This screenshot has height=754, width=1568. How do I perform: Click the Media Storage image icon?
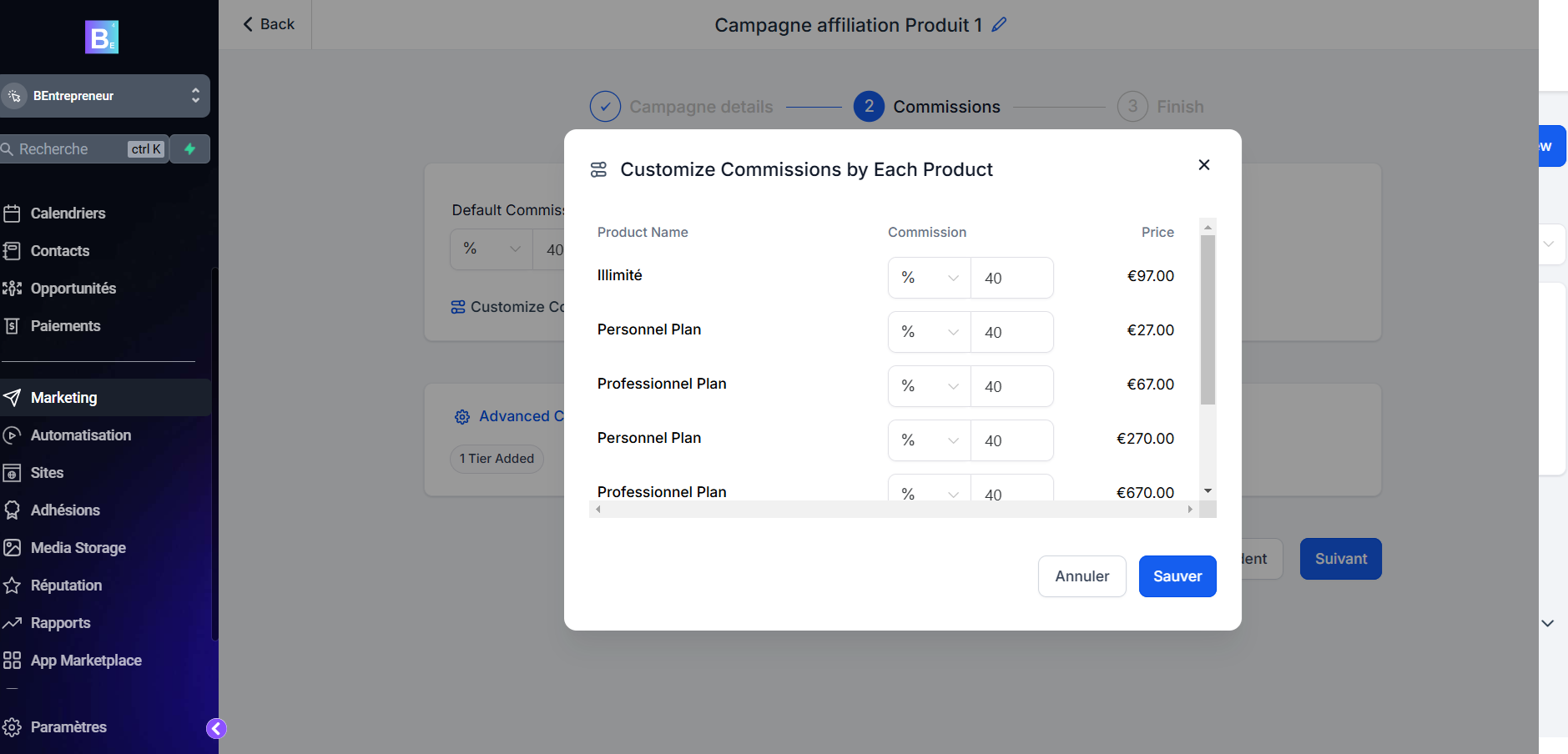point(12,548)
